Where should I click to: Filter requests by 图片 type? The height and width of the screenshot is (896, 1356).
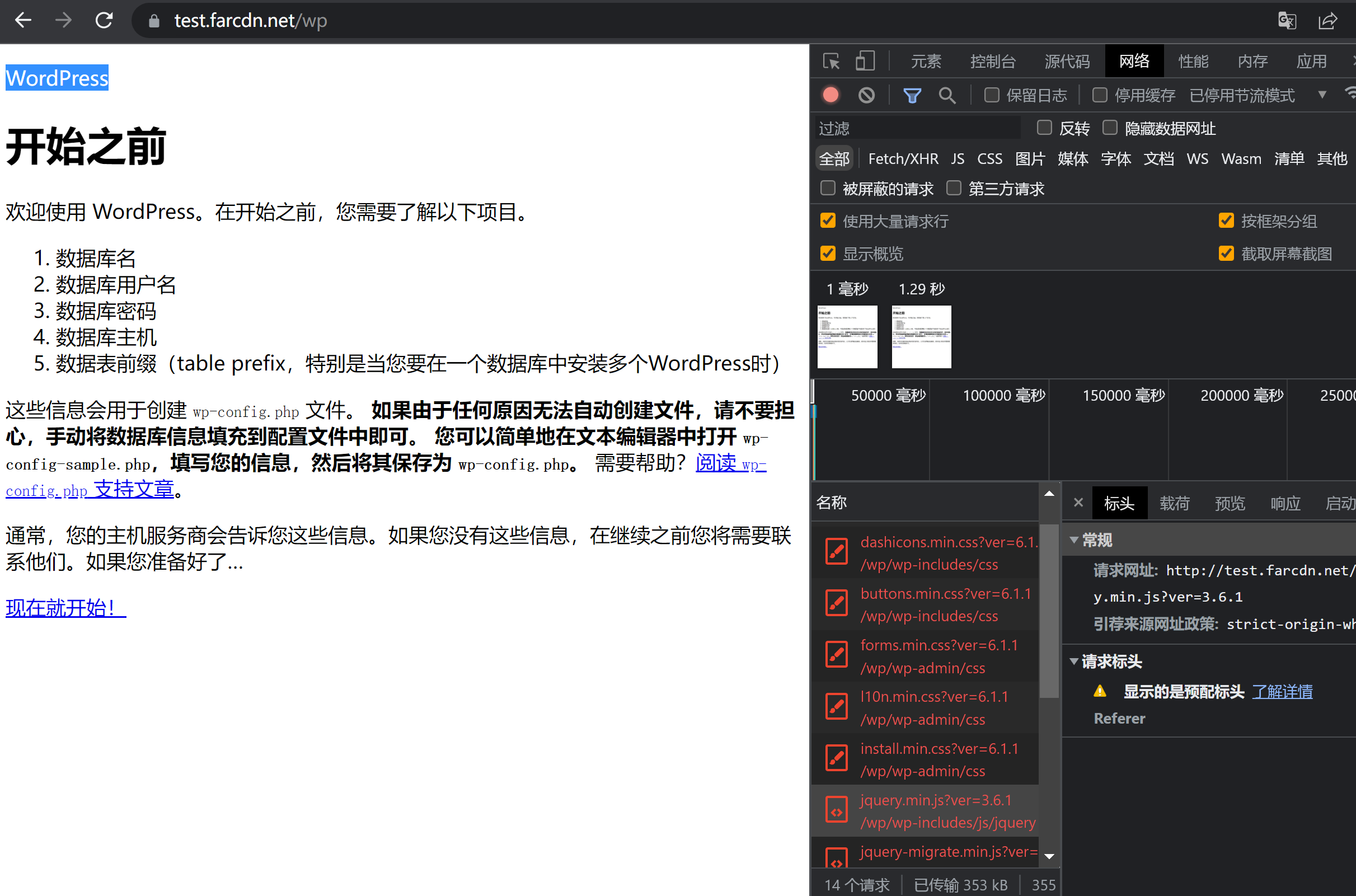[x=1030, y=159]
